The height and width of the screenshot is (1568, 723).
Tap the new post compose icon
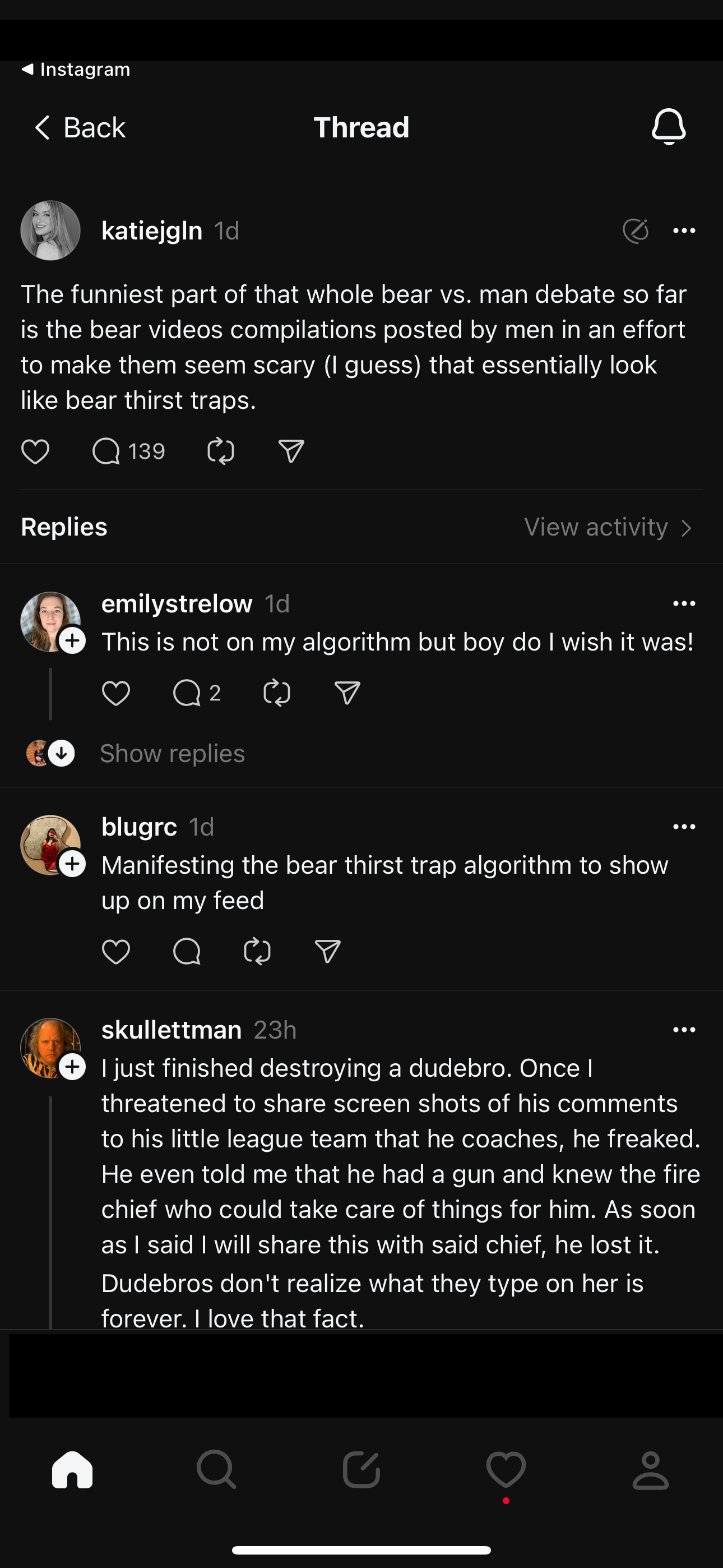pyautogui.click(x=361, y=1470)
